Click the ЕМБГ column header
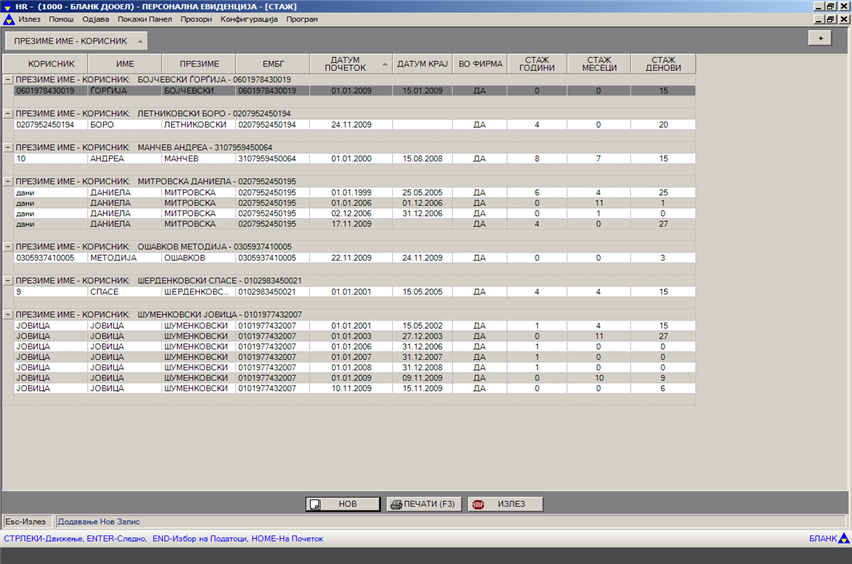852x564 pixels. (x=272, y=63)
